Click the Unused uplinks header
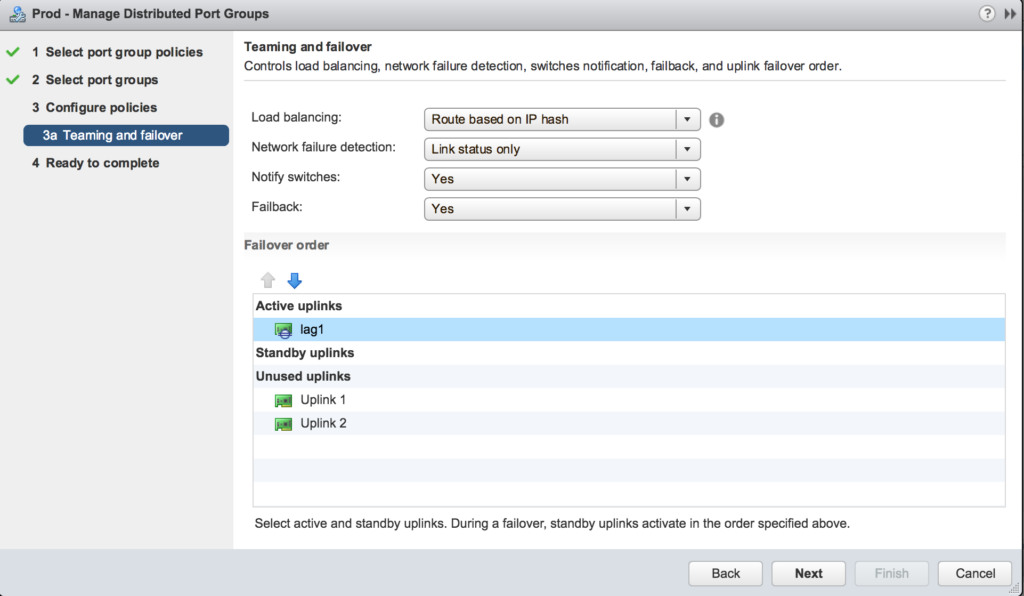The height and width of the screenshot is (596, 1024). click(303, 377)
